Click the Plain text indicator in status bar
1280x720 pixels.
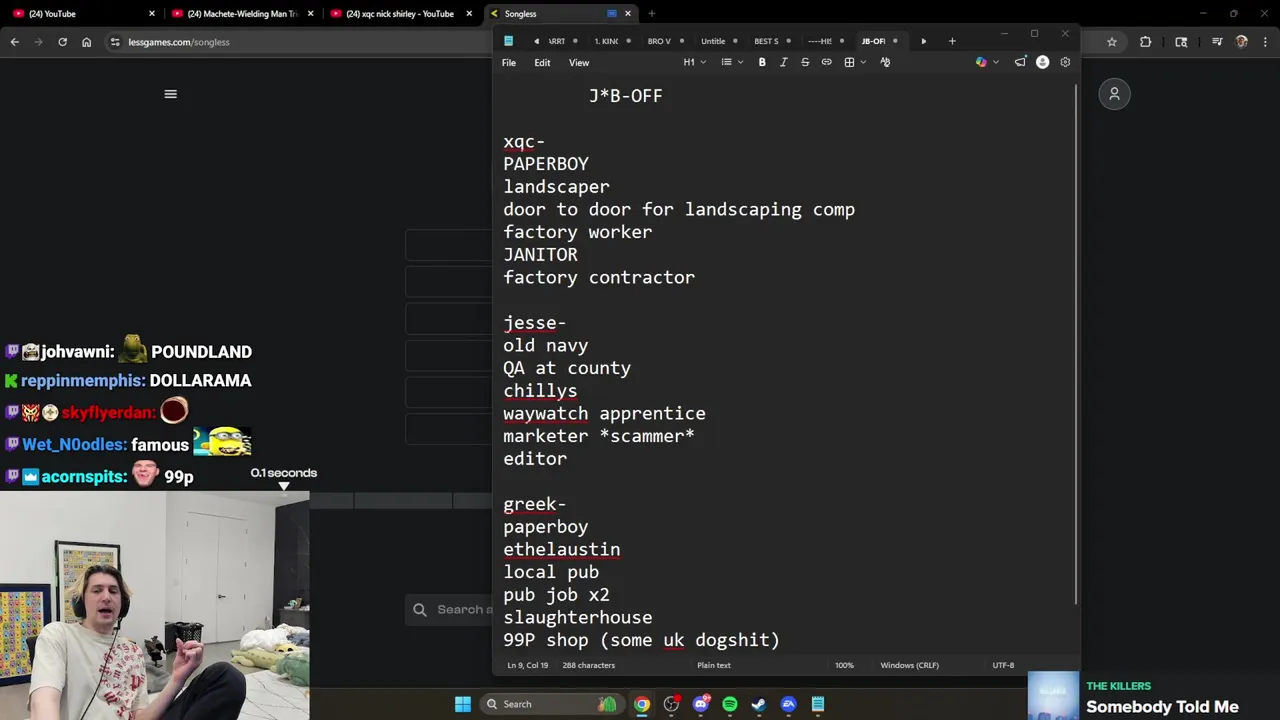coord(714,665)
